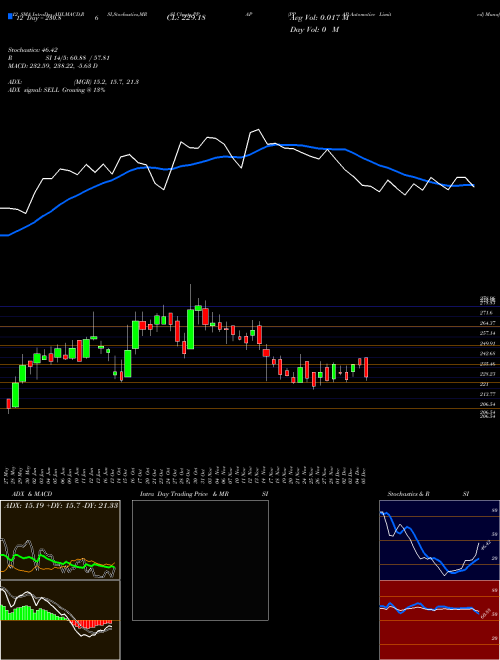This screenshot has width=500, height=660.
Task: Click the tallest green candlestick in late October
Action: tap(190, 329)
